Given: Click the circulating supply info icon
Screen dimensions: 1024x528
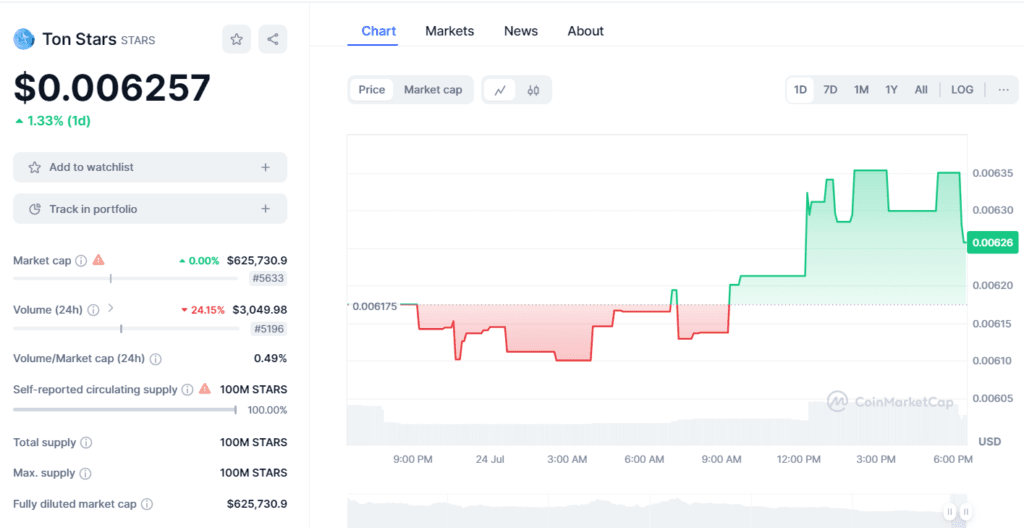Looking at the screenshot, I should tap(187, 389).
